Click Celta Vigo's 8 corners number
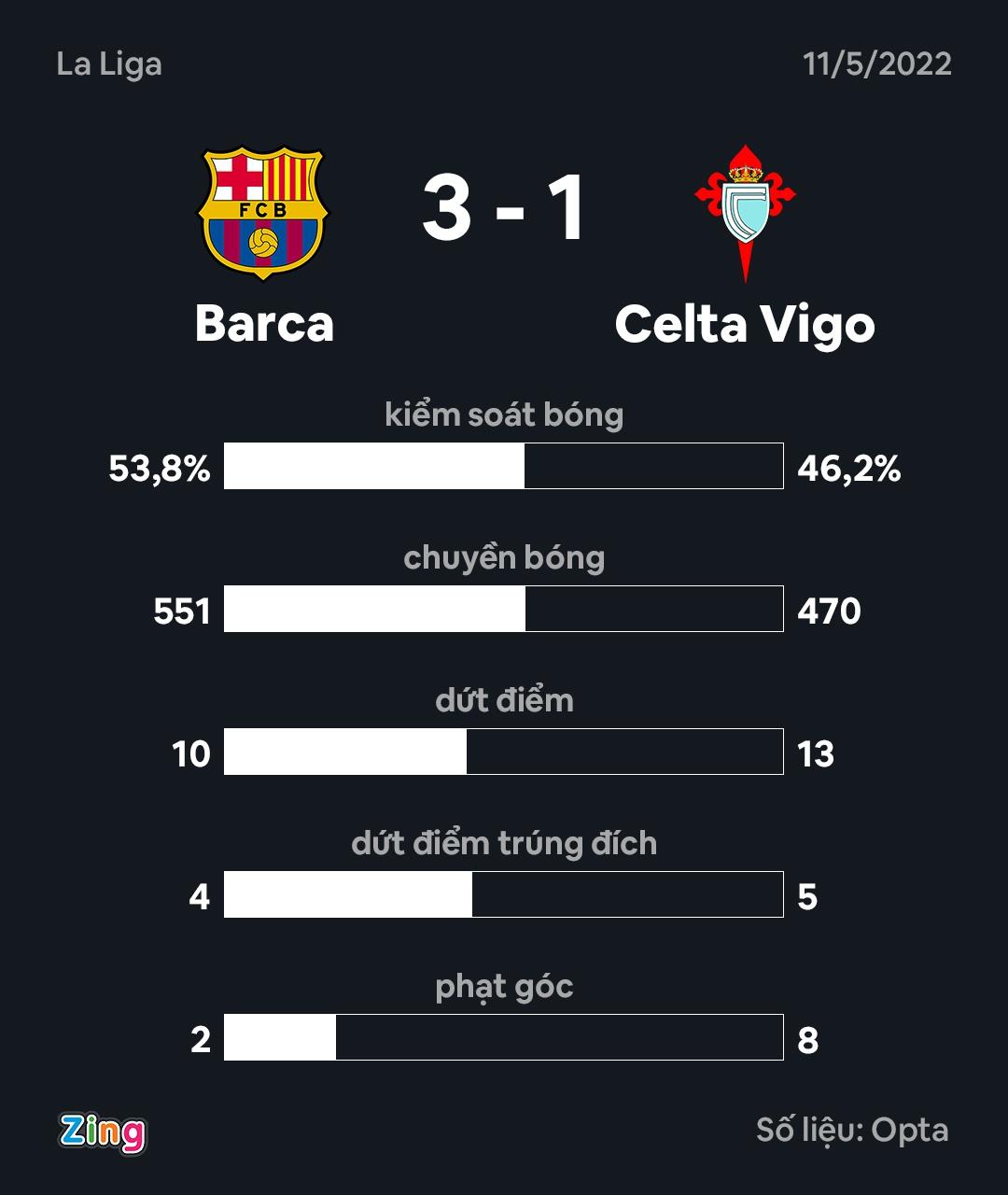Screen dimensions: 1008x1195 click(x=808, y=1040)
